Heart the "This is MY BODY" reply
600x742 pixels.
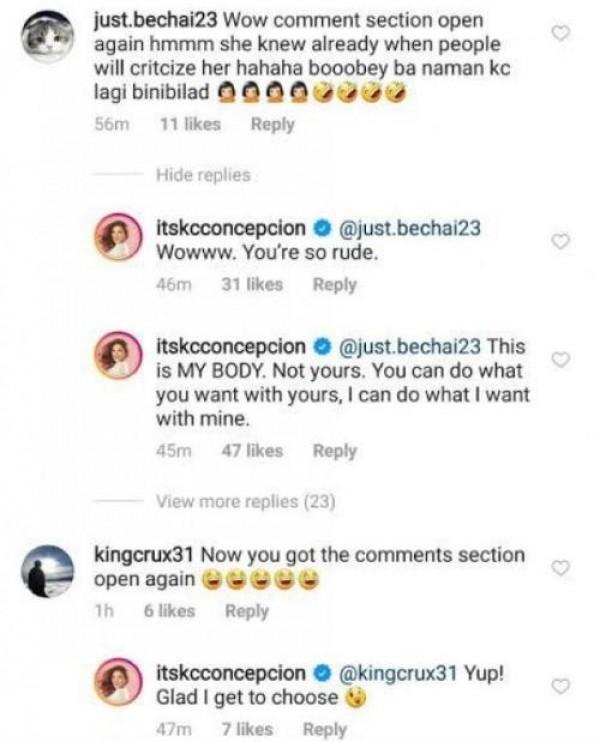(562, 359)
